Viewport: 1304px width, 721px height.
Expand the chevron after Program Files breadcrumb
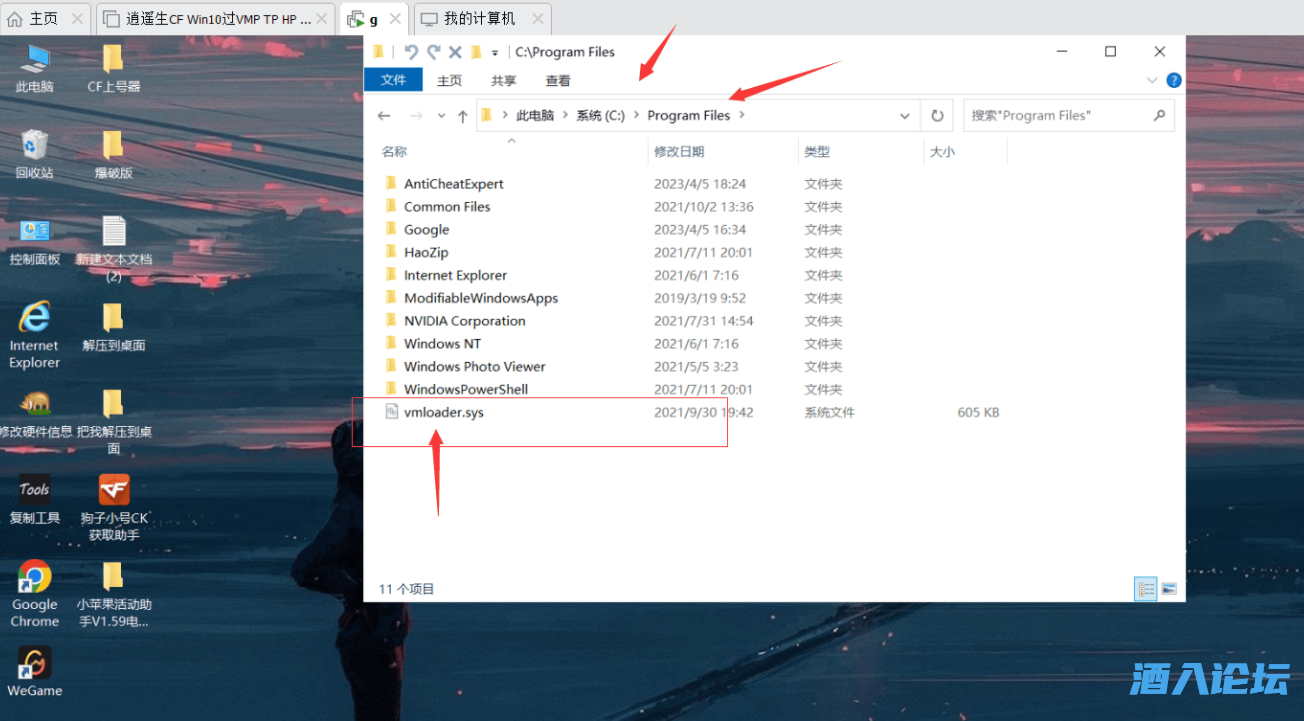click(742, 116)
